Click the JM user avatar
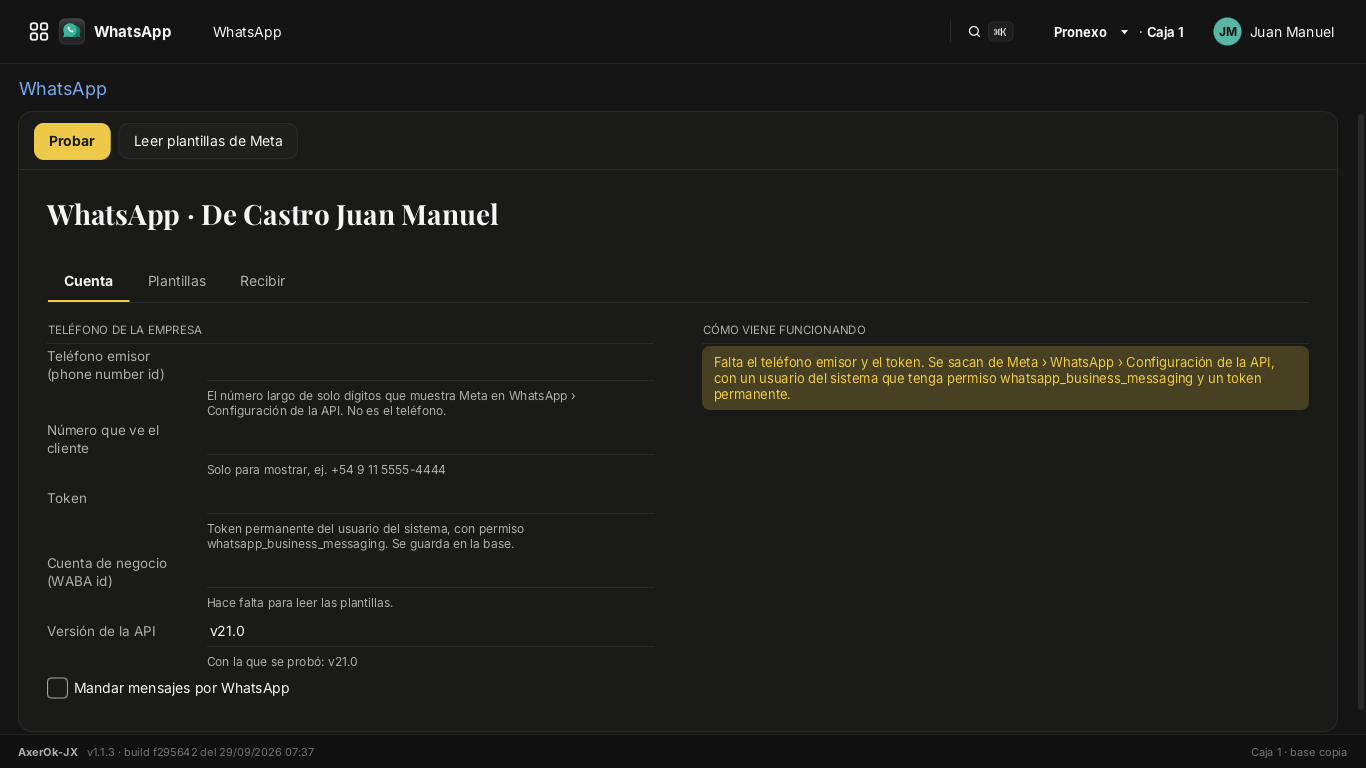 click(1227, 32)
